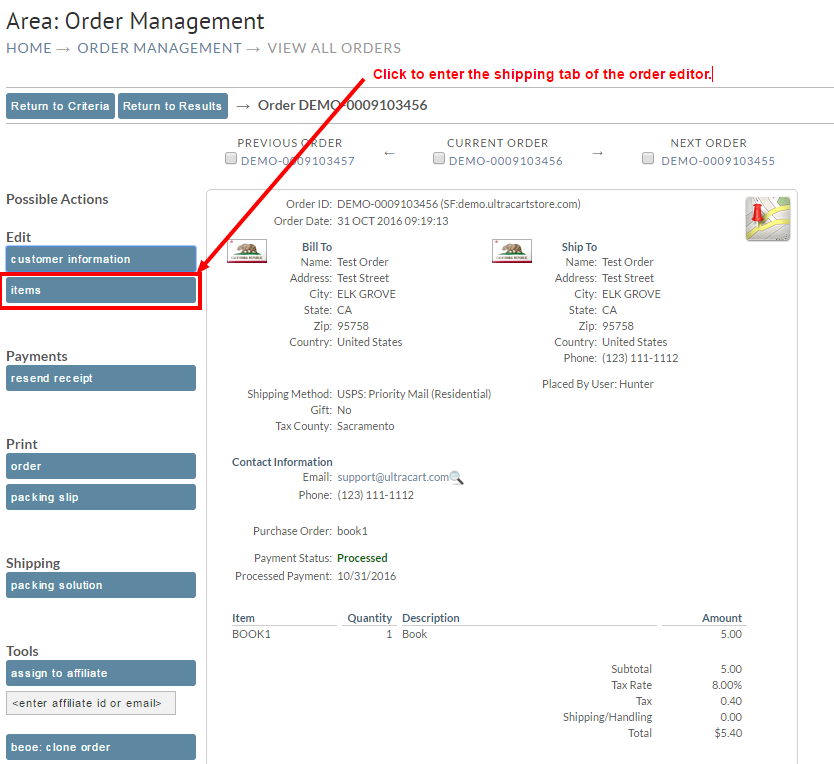Image resolution: width=834 pixels, height=764 pixels.
Task: Open the packing solution
Action: (x=101, y=585)
